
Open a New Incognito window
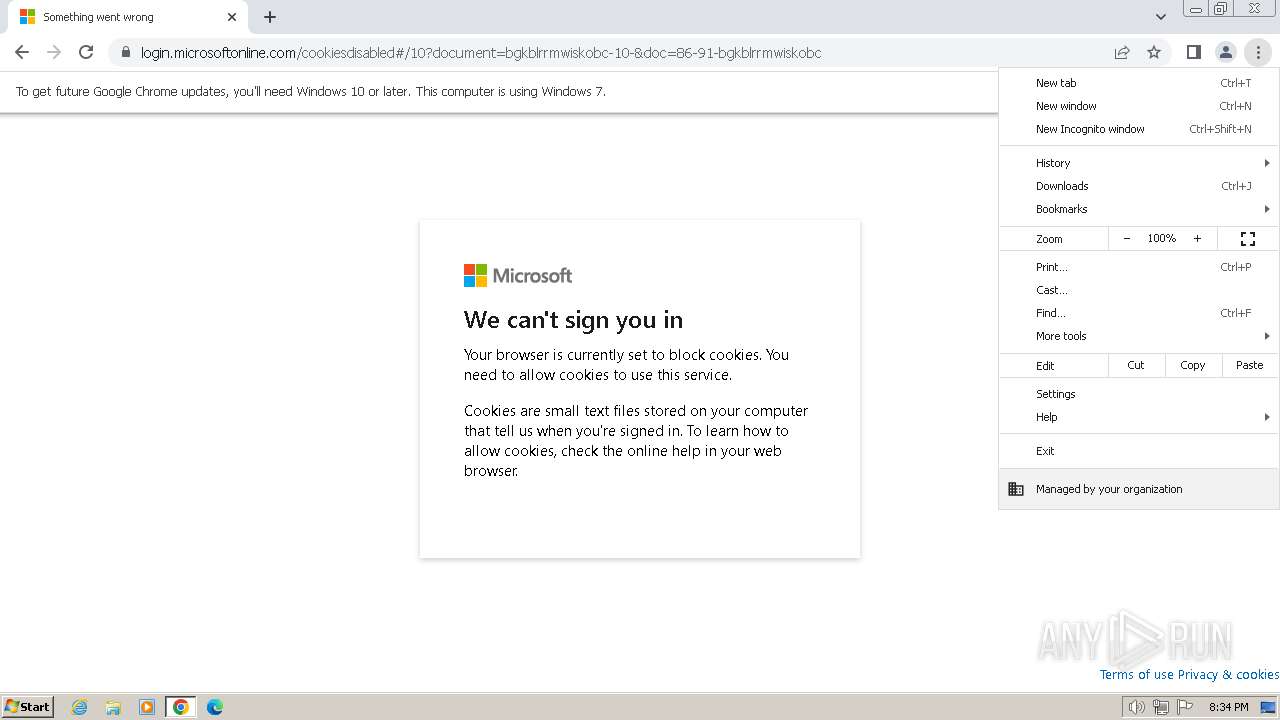tap(1139, 129)
